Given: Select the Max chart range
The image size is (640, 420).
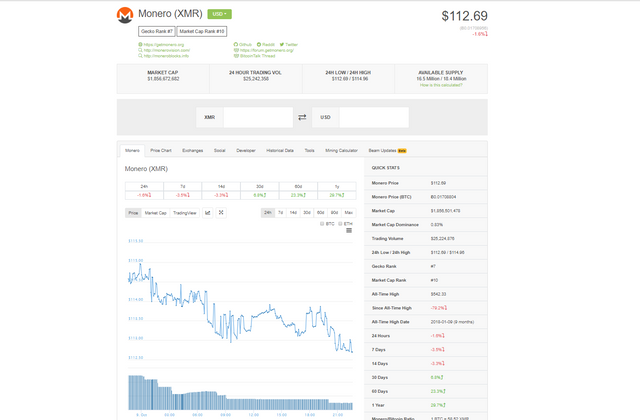Looking at the screenshot, I should pos(348,213).
